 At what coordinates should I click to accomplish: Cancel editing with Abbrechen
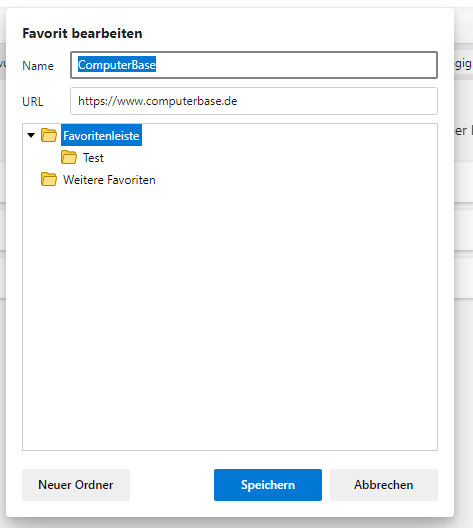pyautogui.click(x=383, y=485)
